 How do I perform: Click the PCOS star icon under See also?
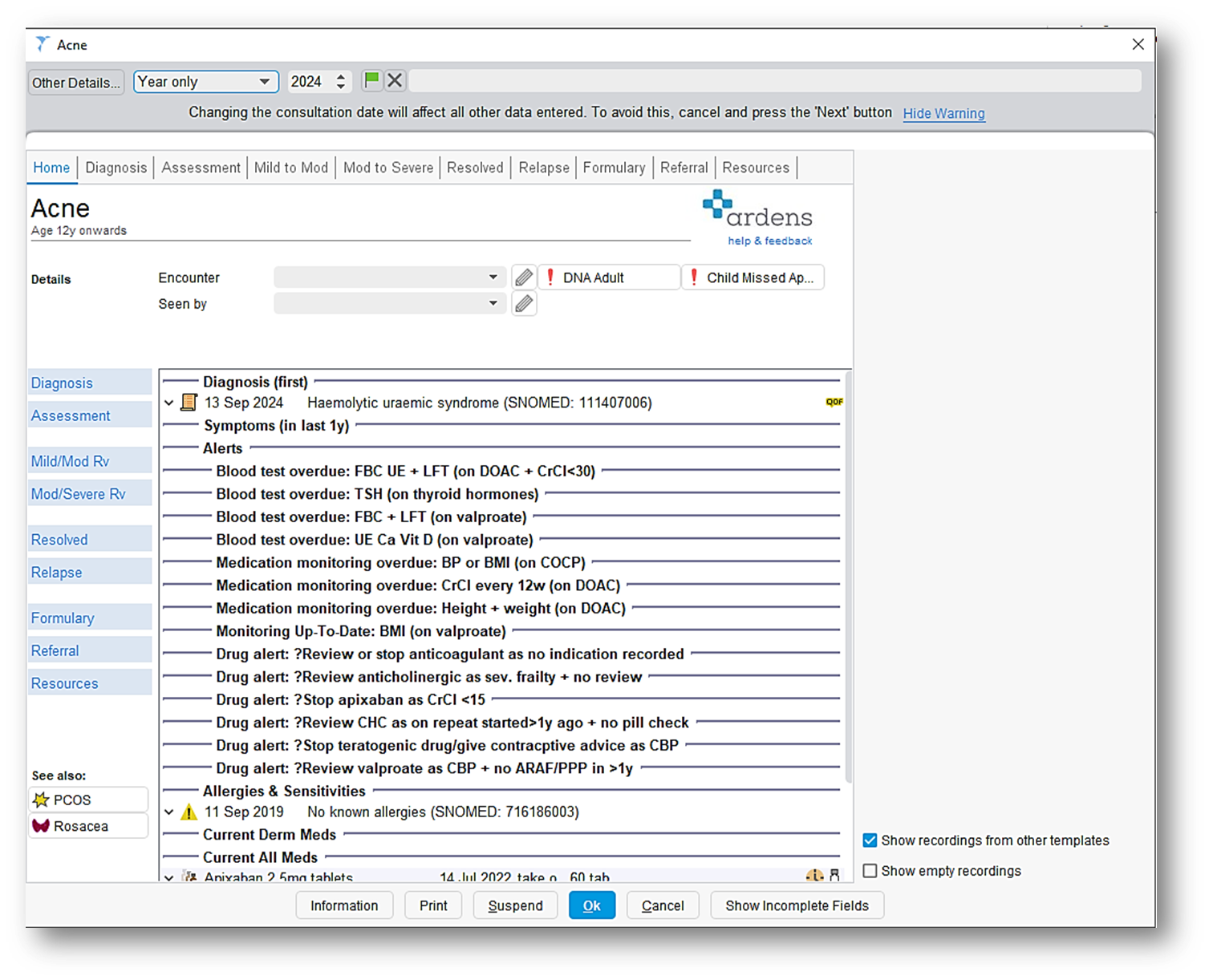pyautogui.click(x=41, y=800)
